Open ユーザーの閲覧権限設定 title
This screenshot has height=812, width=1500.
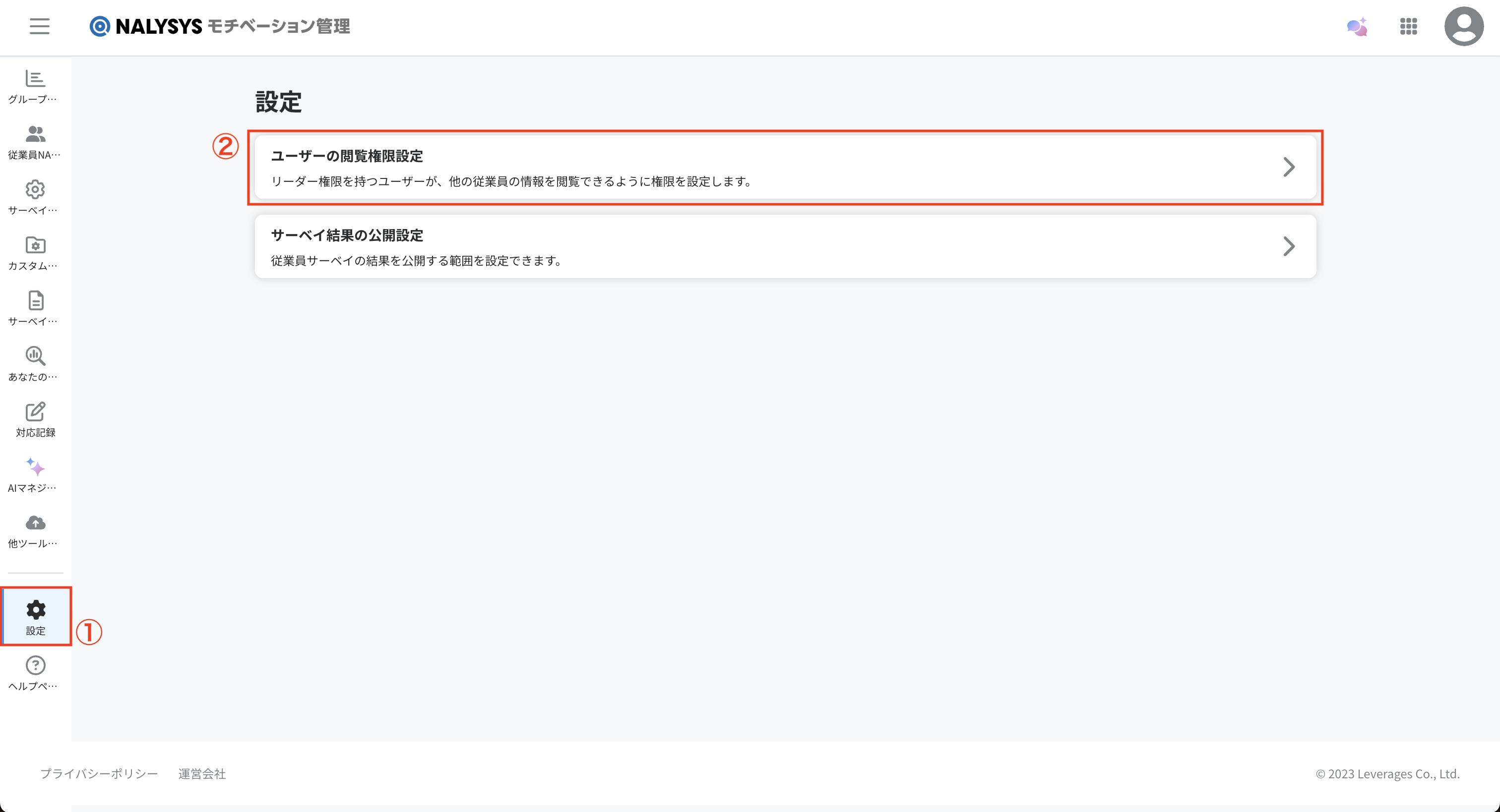click(347, 156)
